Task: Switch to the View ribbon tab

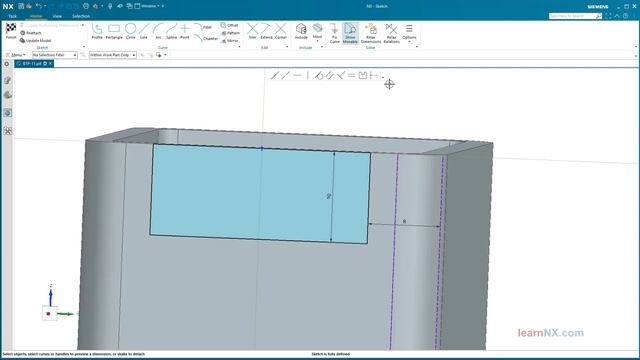Action: [x=57, y=16]
